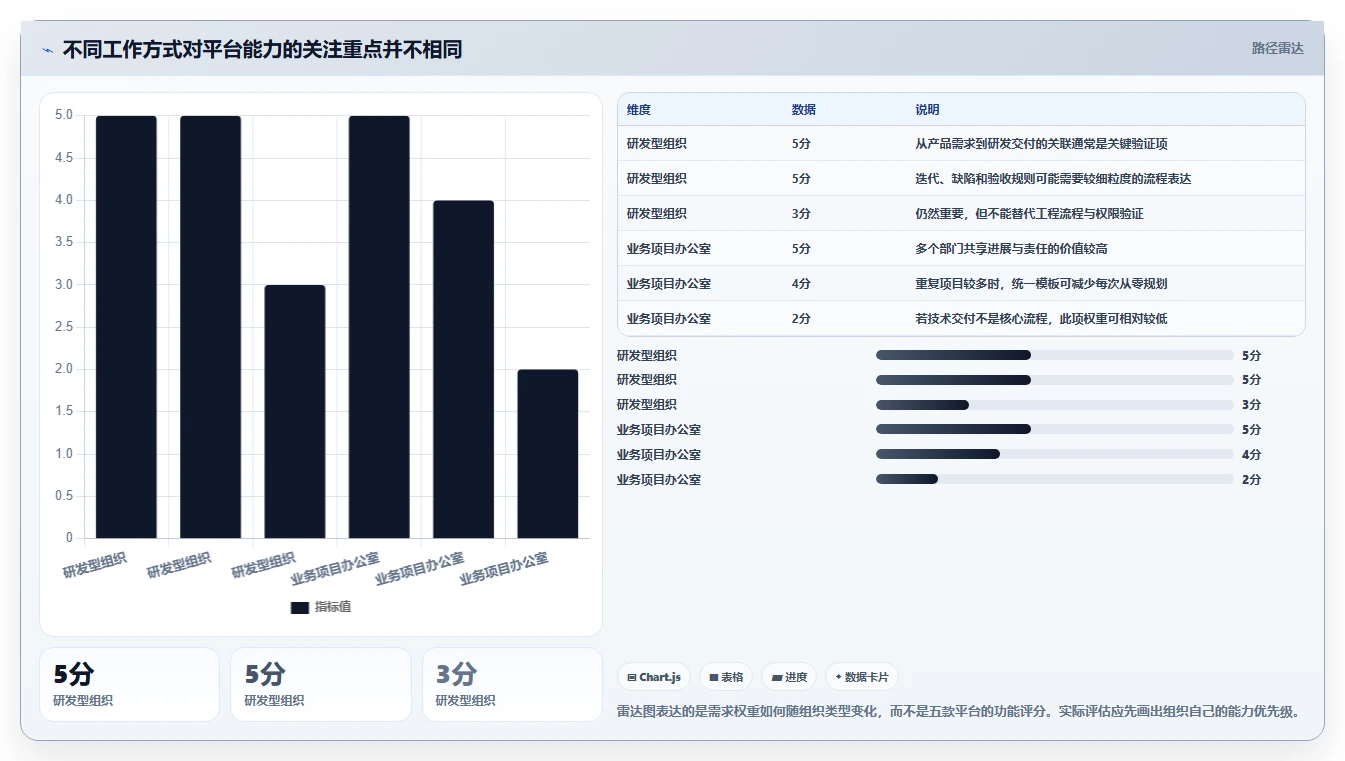Click the 2分 cell in the table
Image resolution: width=1345 pixels, height=761 pixels.
click(801, 319)
